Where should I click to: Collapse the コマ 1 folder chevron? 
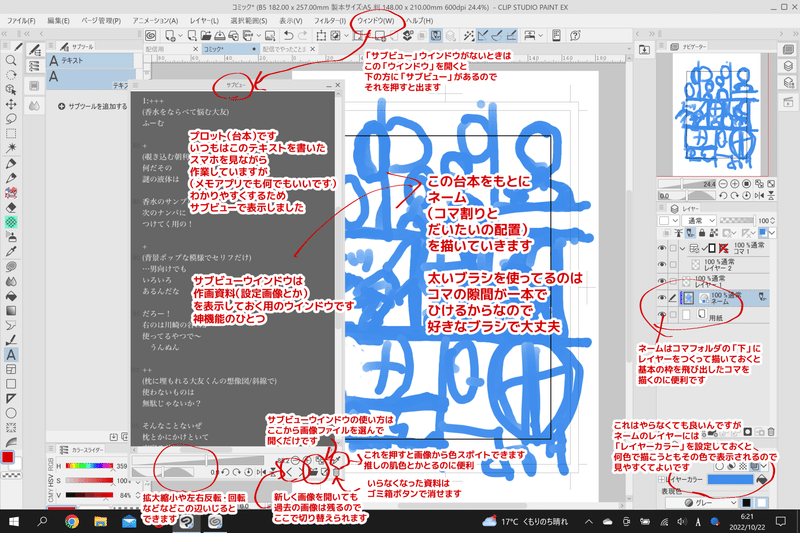683,248
